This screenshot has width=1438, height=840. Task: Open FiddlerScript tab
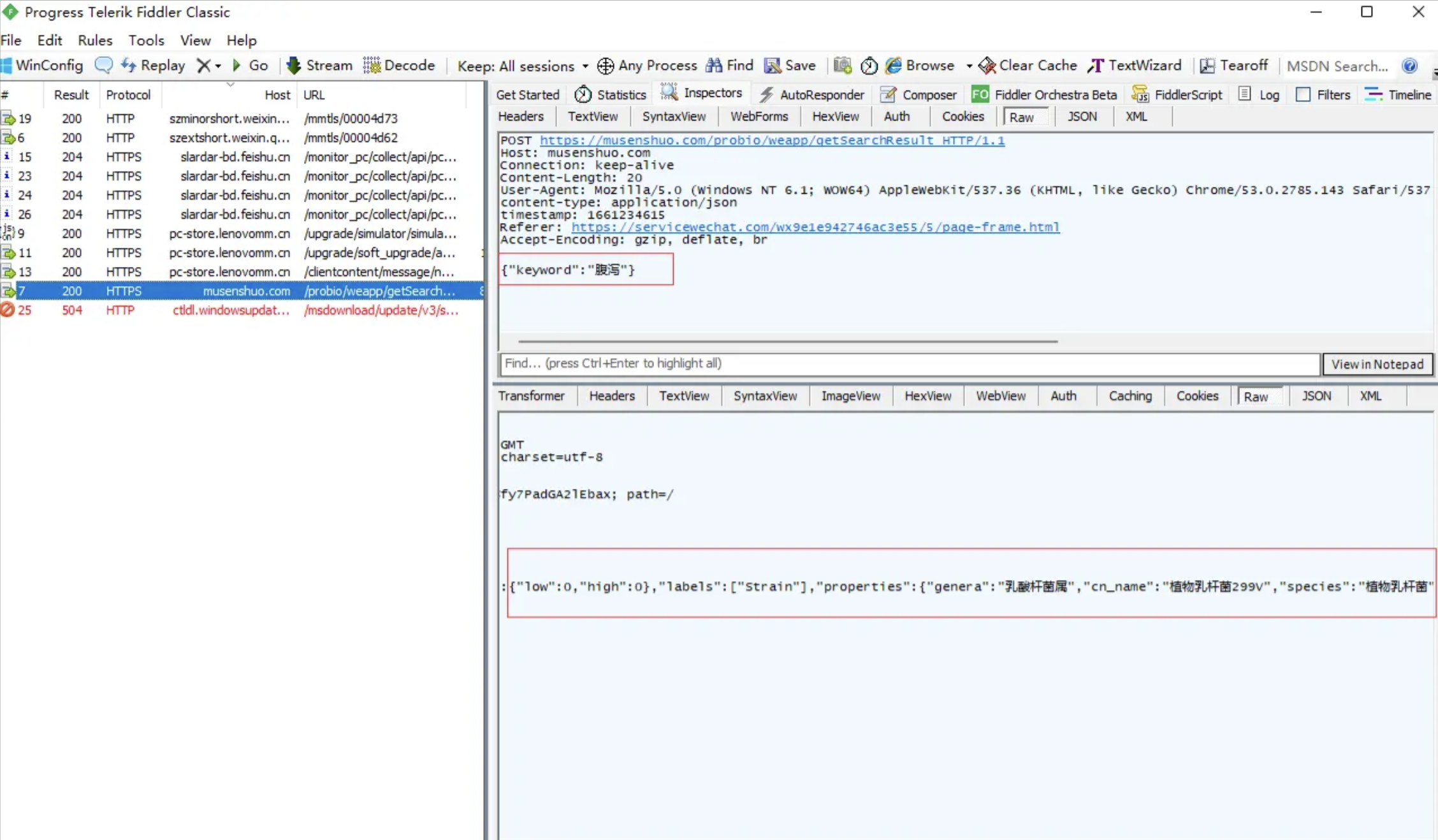click(1177, 94)
